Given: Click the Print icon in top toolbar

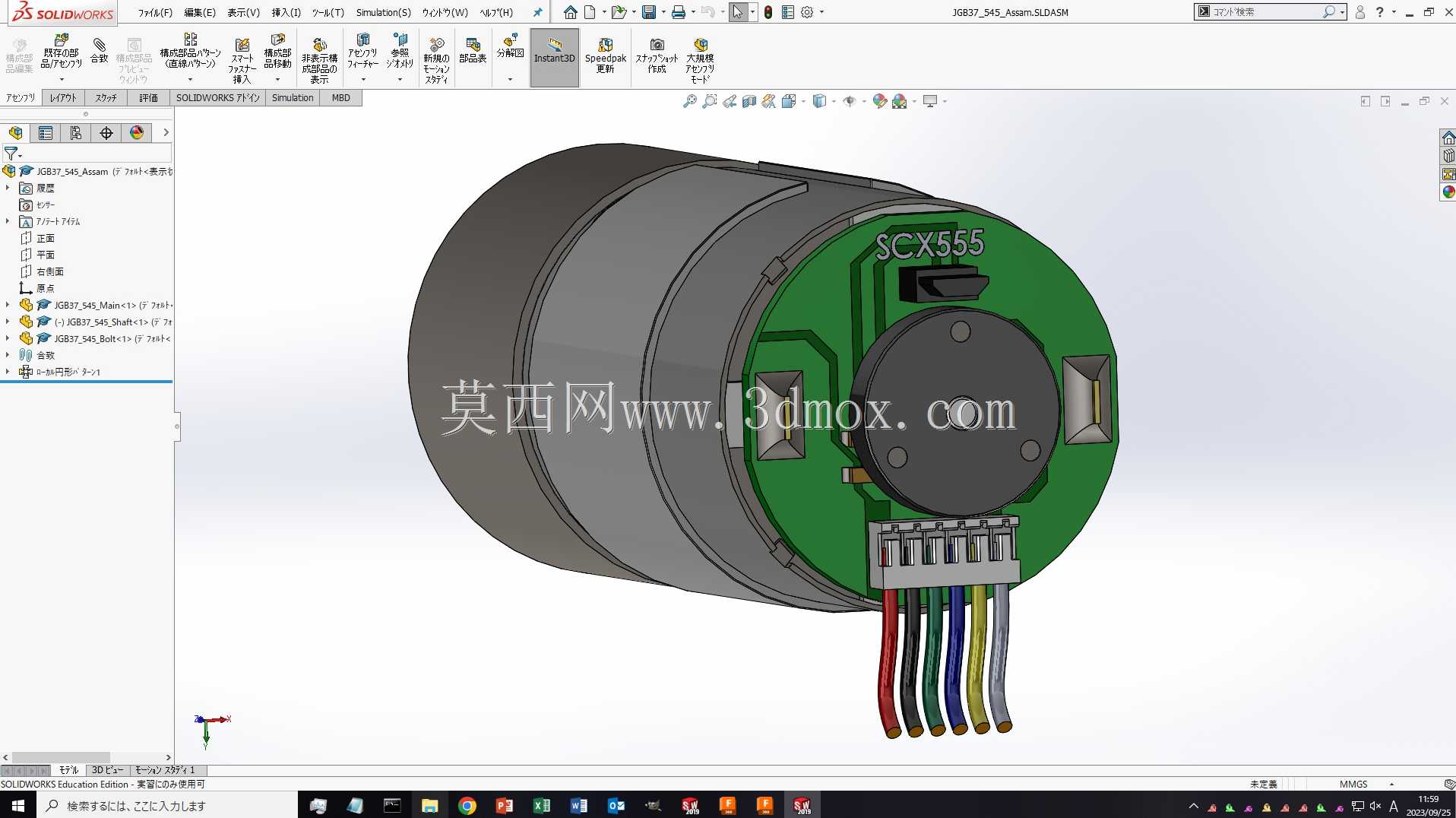Looking at the screenshot, I should (679, 12).
